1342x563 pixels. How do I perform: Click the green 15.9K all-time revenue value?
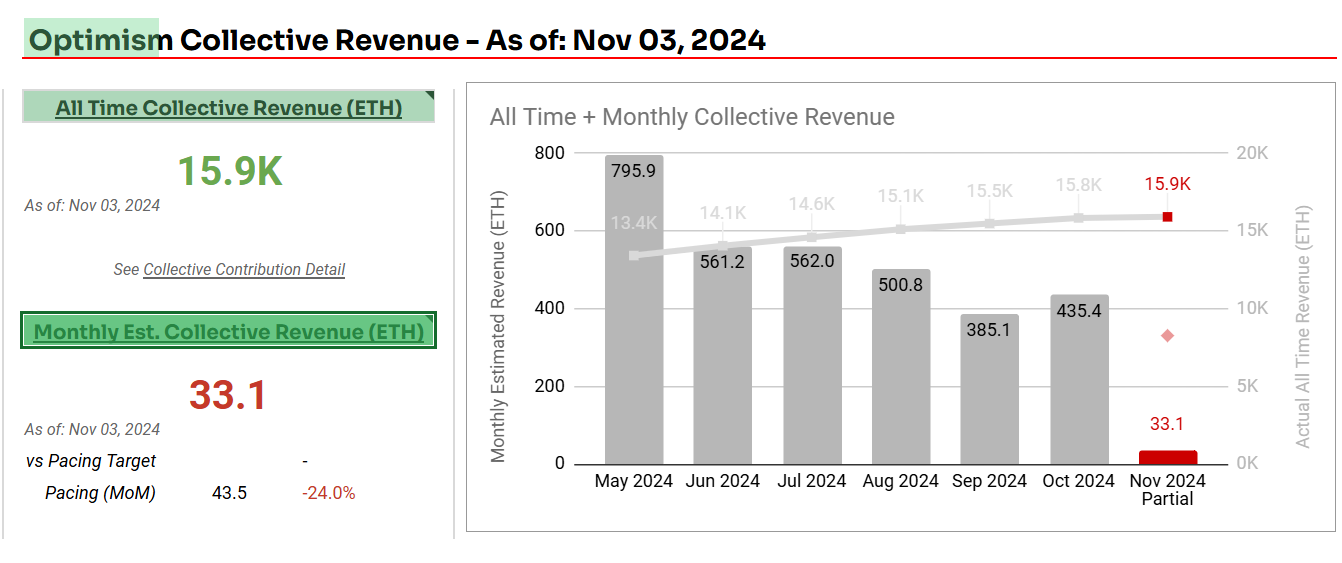(230, 171)
